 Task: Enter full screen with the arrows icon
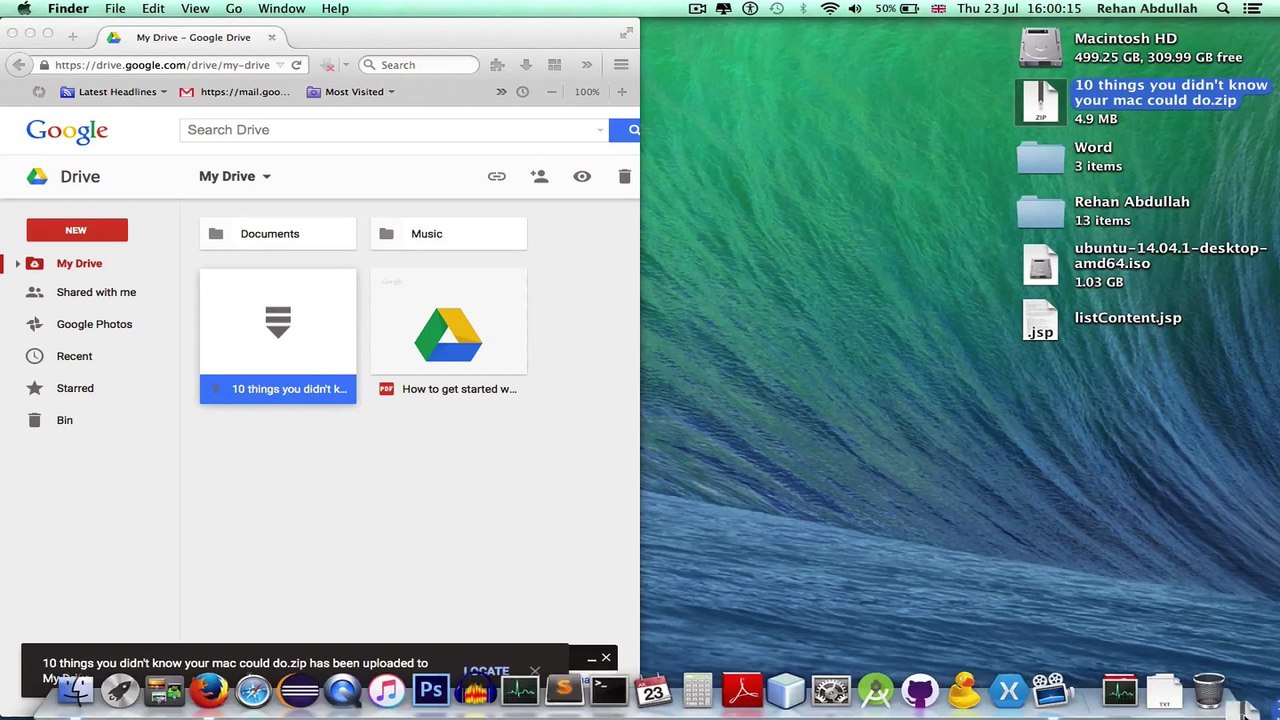pos(626,33)
